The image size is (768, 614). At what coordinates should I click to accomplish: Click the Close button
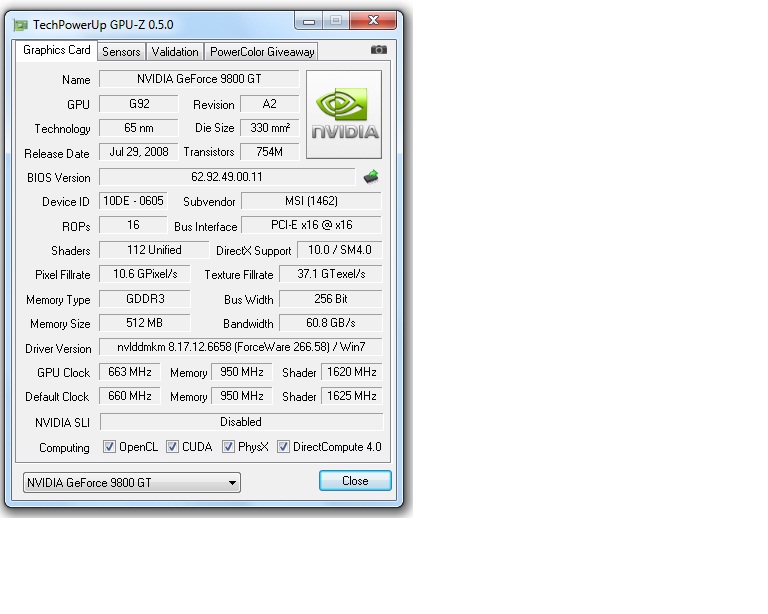pos(355,481)
